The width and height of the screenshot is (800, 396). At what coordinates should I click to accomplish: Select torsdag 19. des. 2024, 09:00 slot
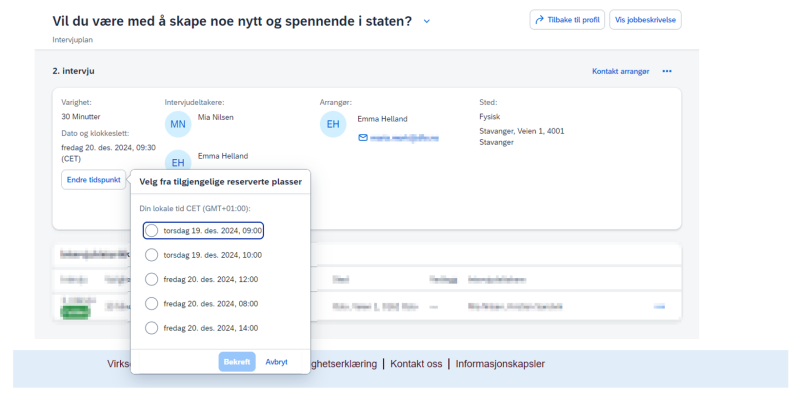pyautogui.click(x=203, y=231)
